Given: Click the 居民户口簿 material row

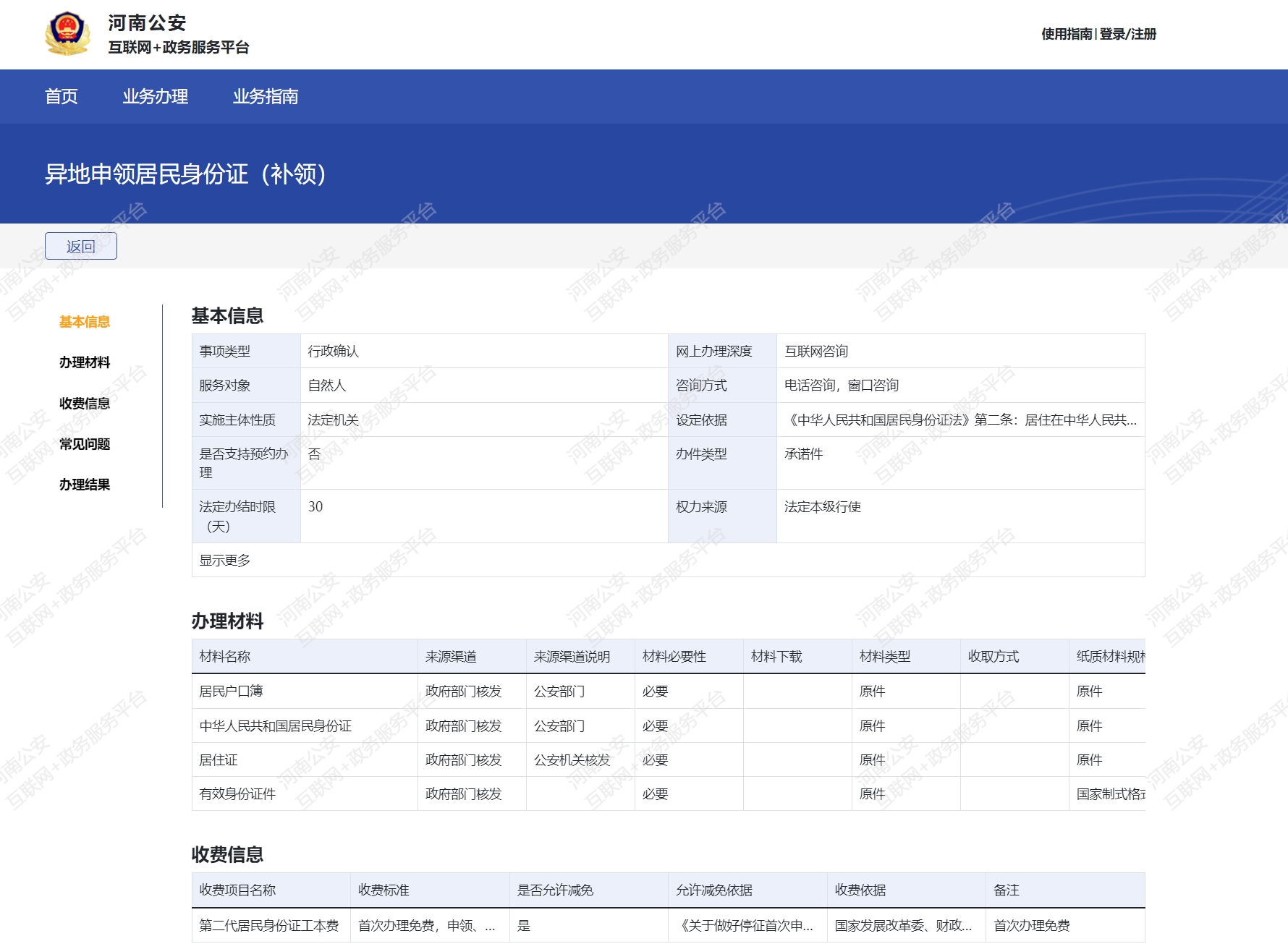Looking at the screenshot, I should pos(231,691).
